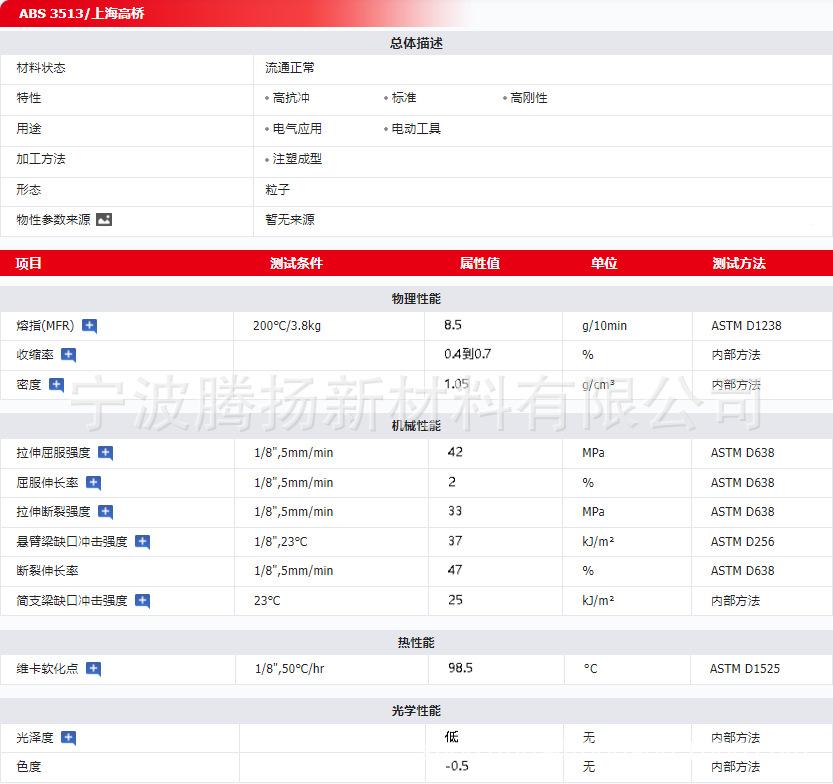833x784 pixels.
Task: Click the 单位 column header
Action: pyautogui.click(x=604, y=263)
